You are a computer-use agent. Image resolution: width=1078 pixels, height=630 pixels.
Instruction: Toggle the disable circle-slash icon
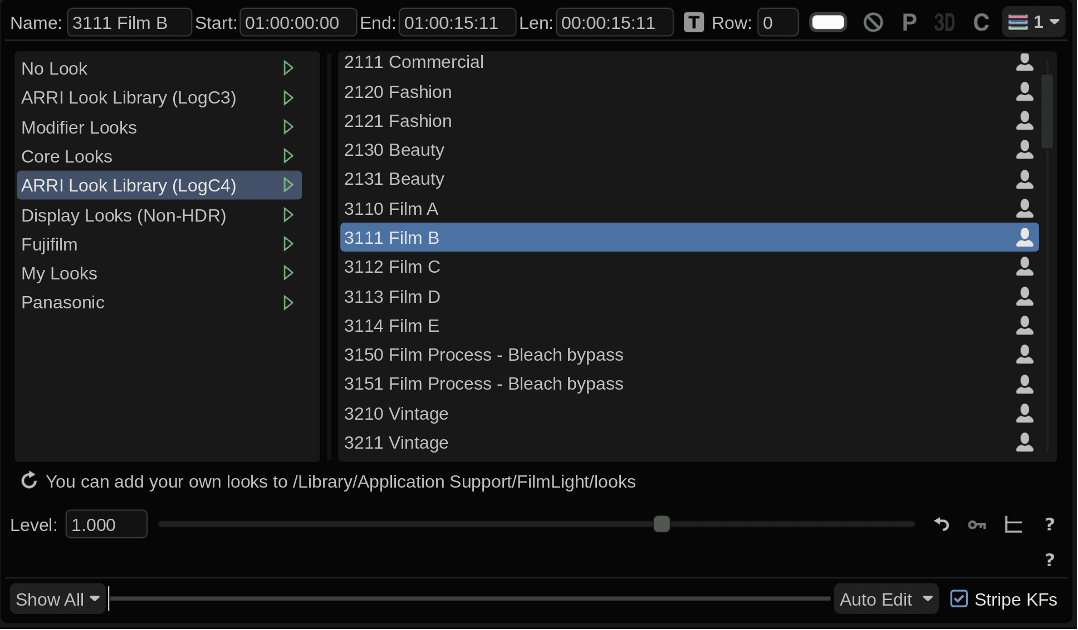[873, 23]
